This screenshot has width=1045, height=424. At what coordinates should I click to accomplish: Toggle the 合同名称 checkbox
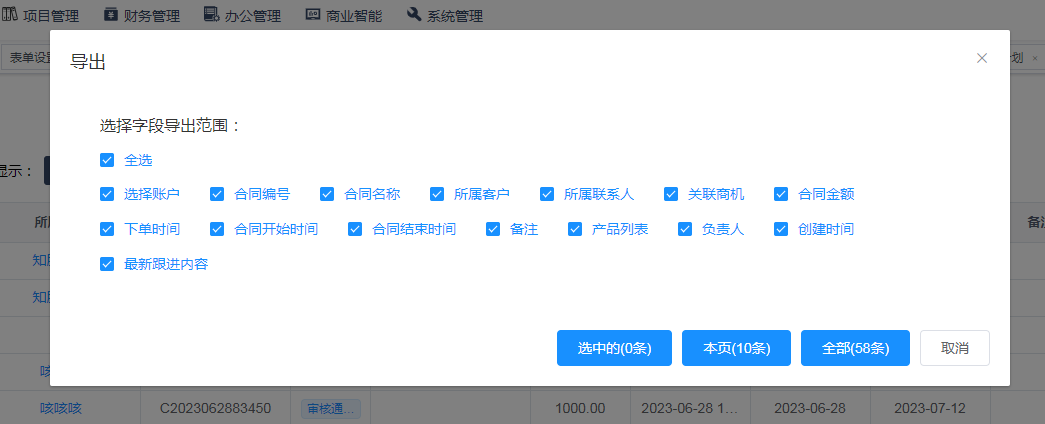coord(327,194)
